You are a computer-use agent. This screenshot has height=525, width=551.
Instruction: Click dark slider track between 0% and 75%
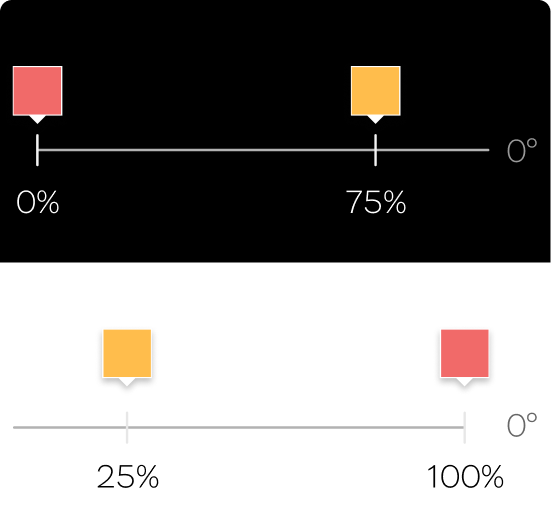click(207, 150)
